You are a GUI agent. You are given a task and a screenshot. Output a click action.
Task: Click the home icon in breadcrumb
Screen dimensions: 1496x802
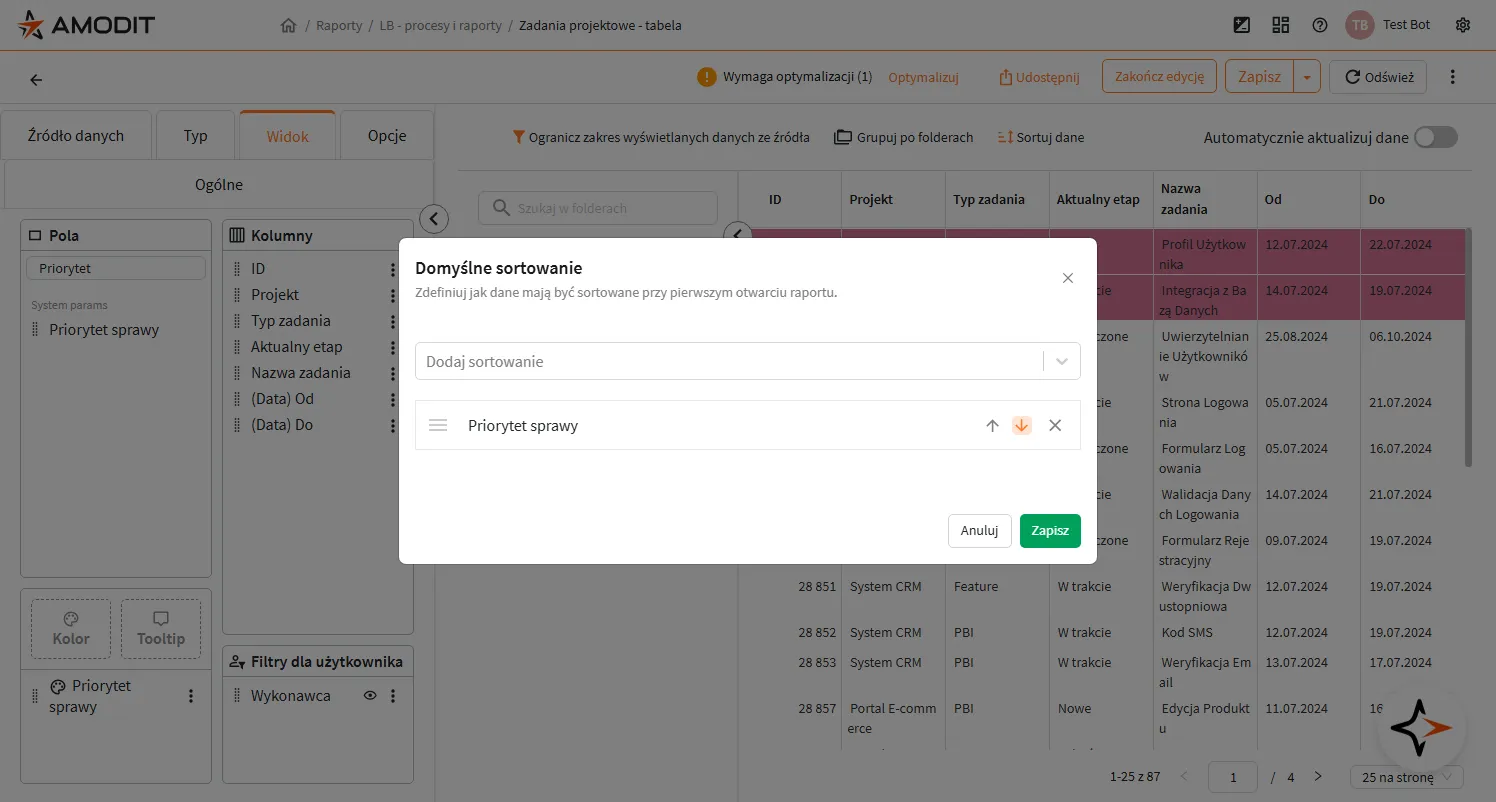[x=289, y=25]
